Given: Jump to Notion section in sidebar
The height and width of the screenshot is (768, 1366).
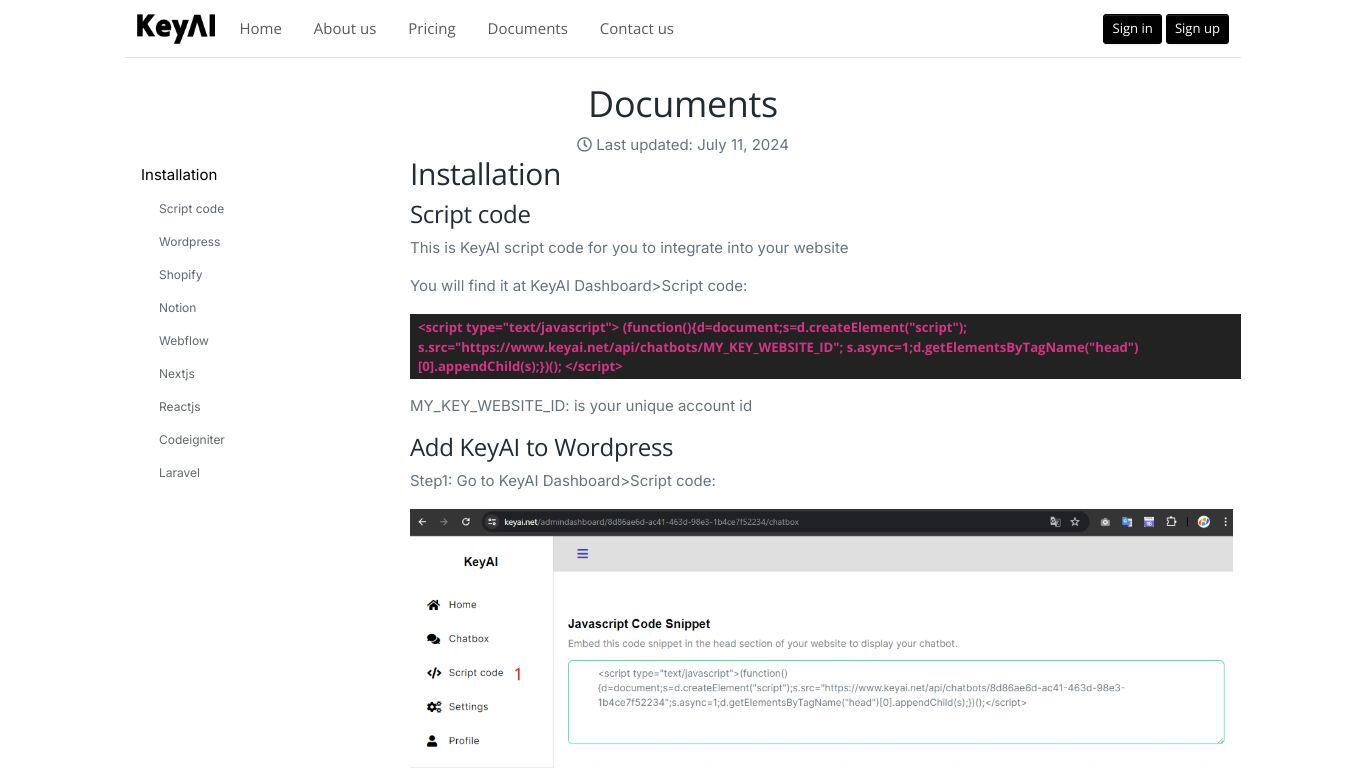Looking at the screenshot, I should tap(177, 308).
